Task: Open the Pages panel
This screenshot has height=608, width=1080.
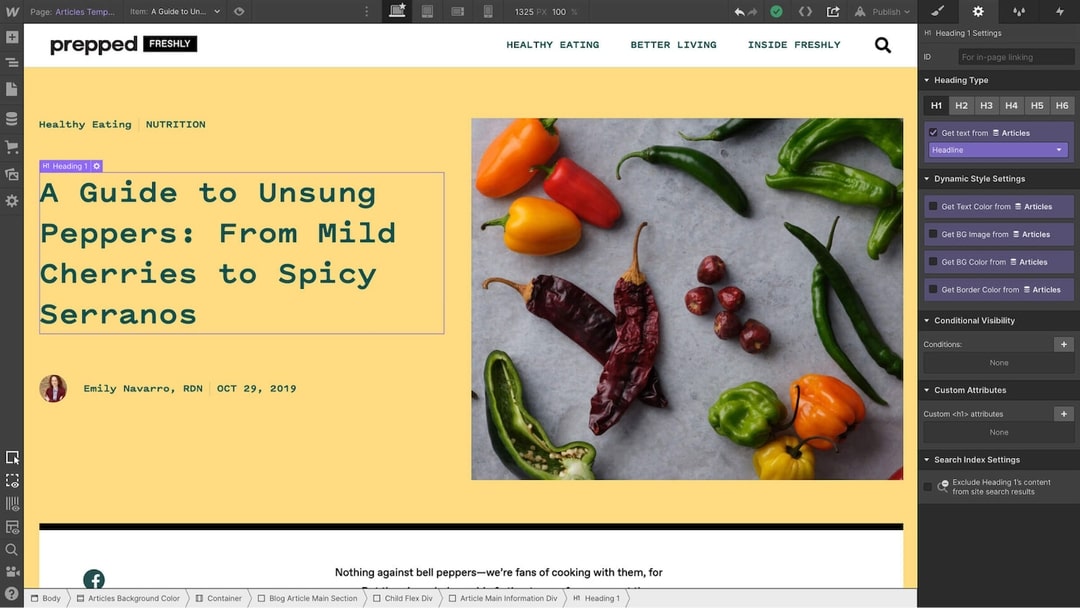Action: click(12, 89)
